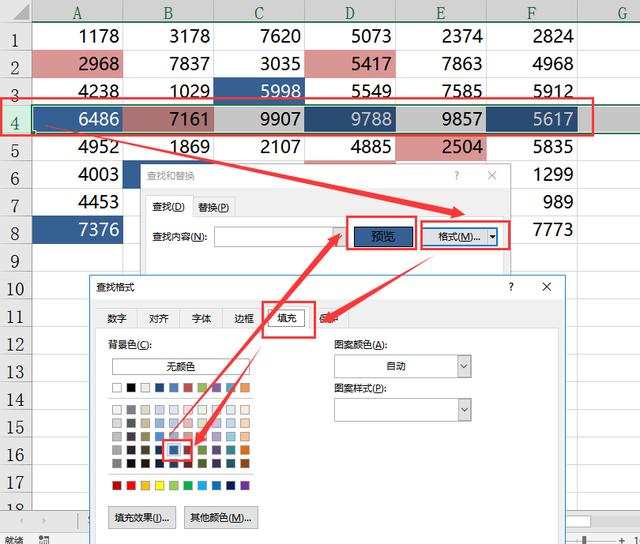The width and height of the screenshot is (640, 544).
Task: Open 其他颜色(M)... color picker
Action: pos(221,518)
